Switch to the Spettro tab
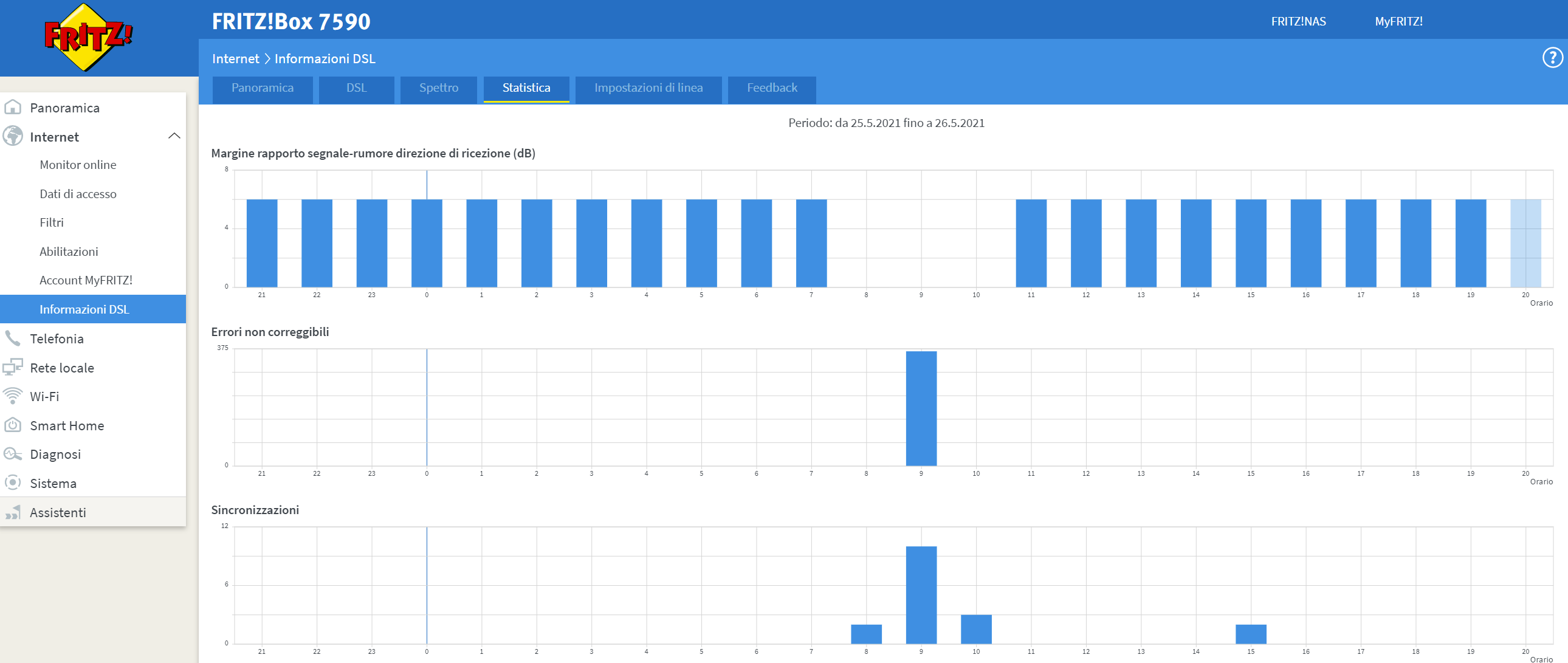This screenshot has width=1568, height=663. pyautogui.click(x=438, y=88)
